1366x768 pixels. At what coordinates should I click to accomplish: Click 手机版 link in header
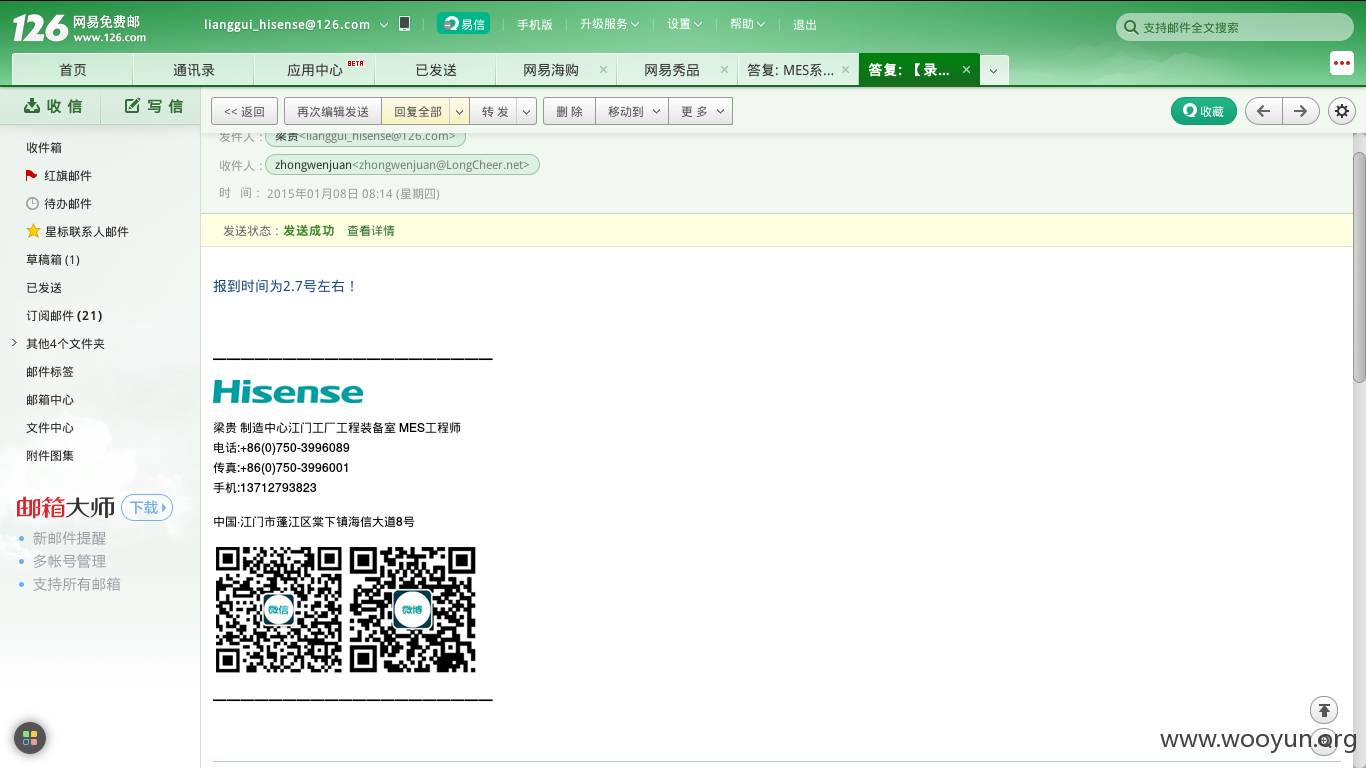coord(535,25)
